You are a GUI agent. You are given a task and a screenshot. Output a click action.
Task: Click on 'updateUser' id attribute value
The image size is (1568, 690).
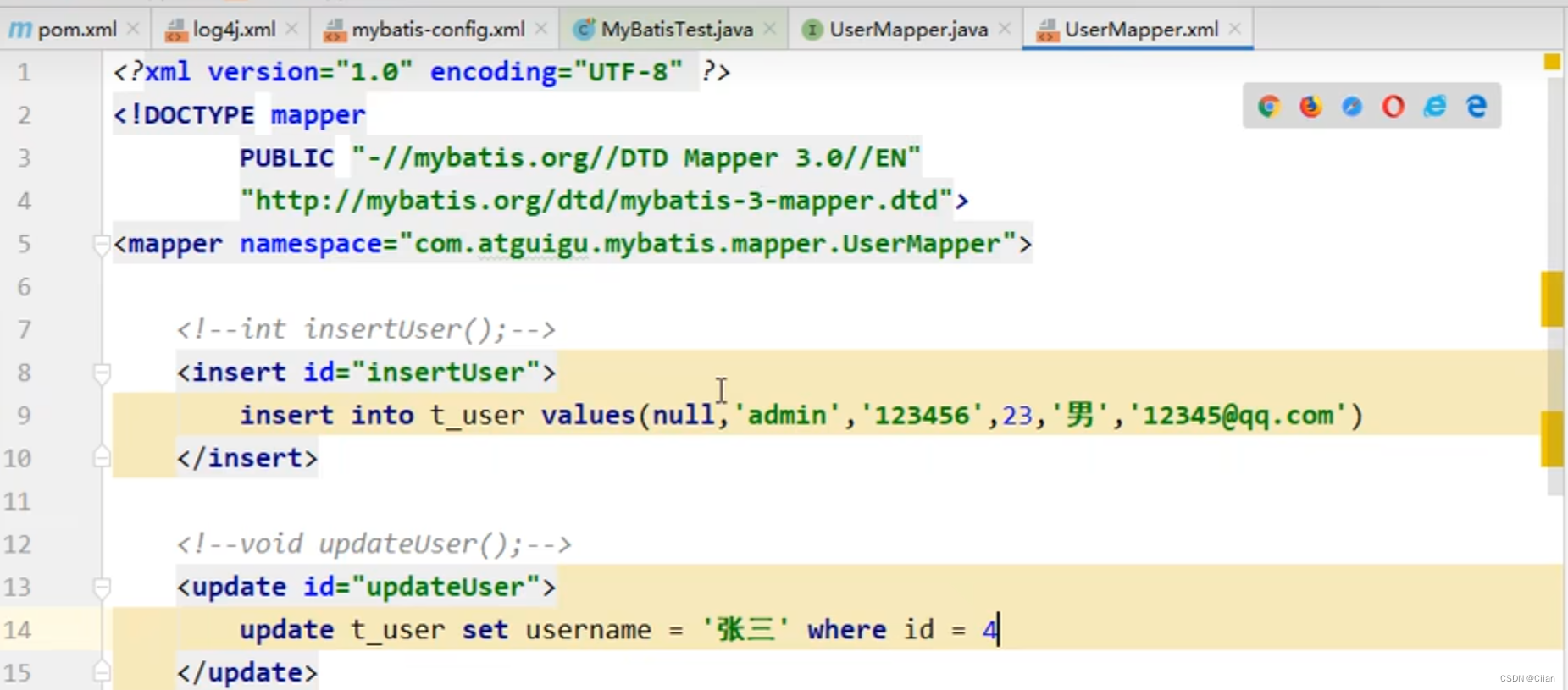445,587
